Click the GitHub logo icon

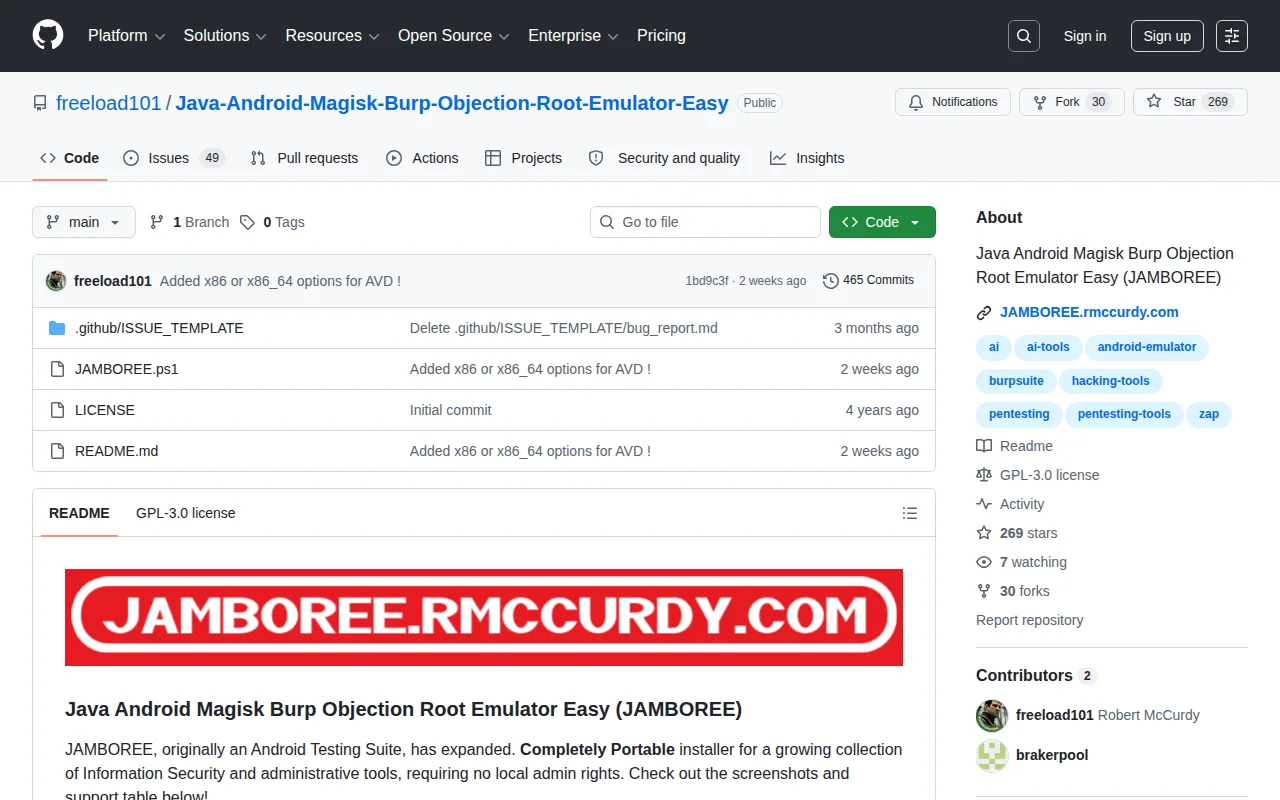click(x=48, y=36)
